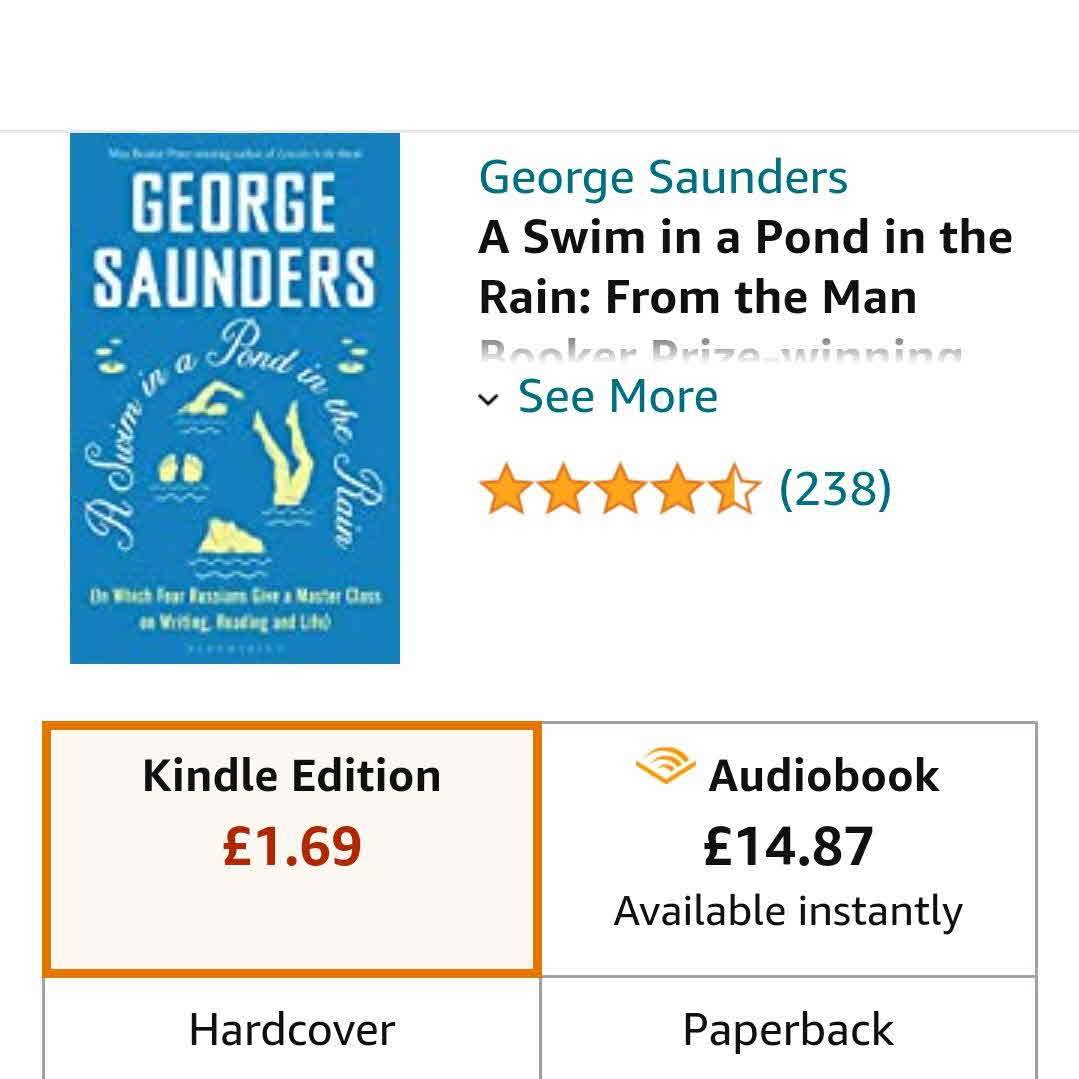Expand title using the See More chevron
The height and width of the screenshot is (1079, 1079).
click(x=488, y=400)
